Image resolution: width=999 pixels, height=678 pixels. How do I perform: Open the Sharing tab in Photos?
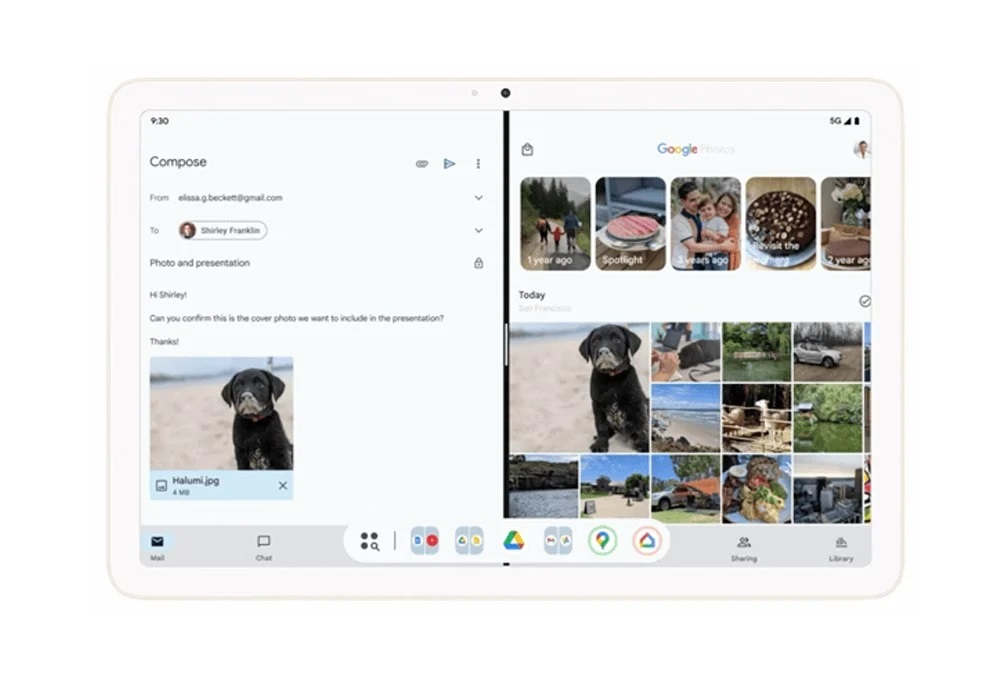pos(743,546)
